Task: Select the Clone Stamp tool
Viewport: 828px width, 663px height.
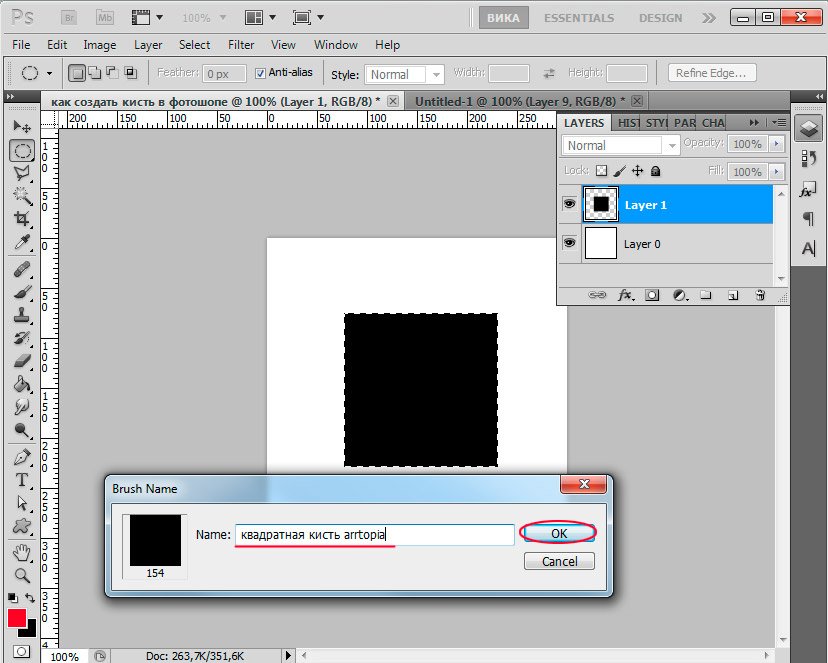Action: click(x=22, y=315)
